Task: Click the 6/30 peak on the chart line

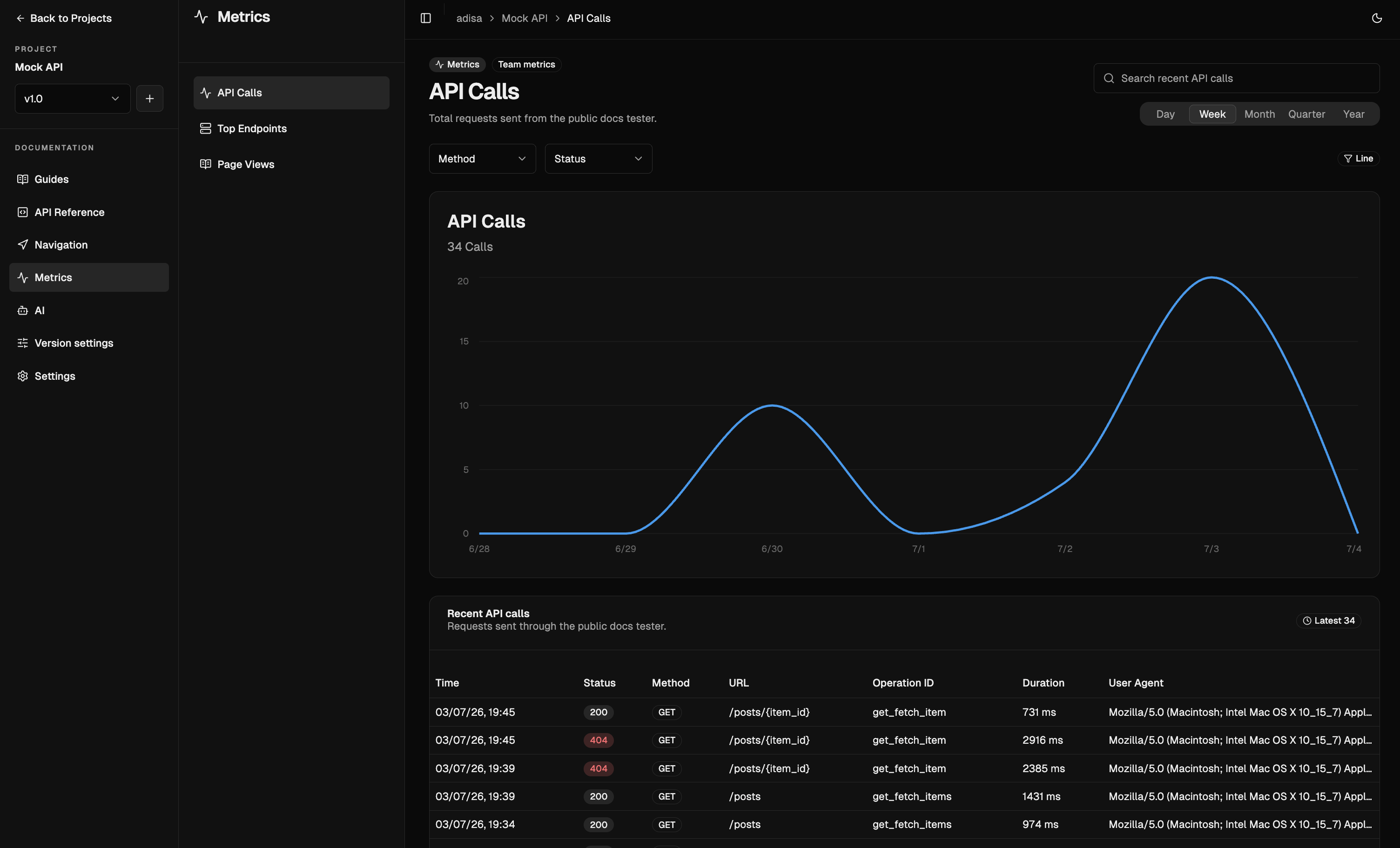Action: point(772,405)
